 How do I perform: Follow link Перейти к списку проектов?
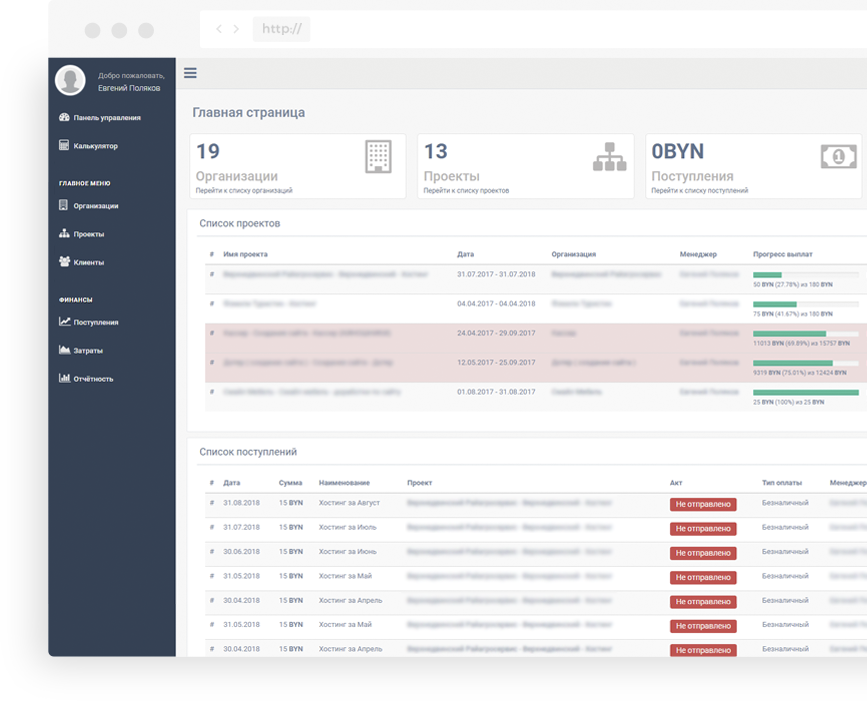point(466,191)
